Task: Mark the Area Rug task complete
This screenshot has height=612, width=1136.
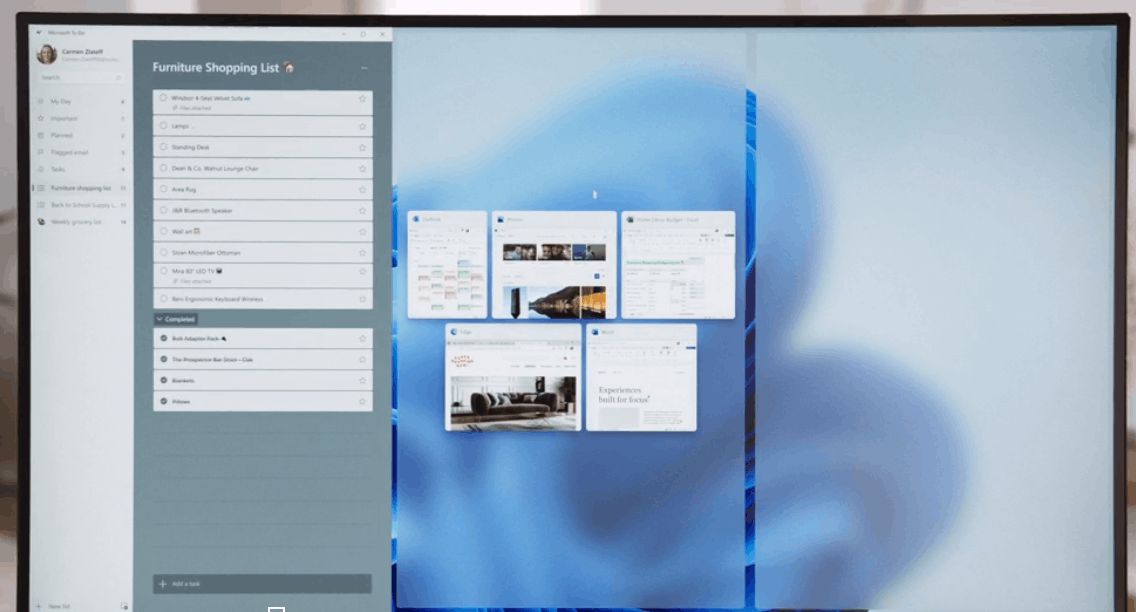Action: pos(163,189)
